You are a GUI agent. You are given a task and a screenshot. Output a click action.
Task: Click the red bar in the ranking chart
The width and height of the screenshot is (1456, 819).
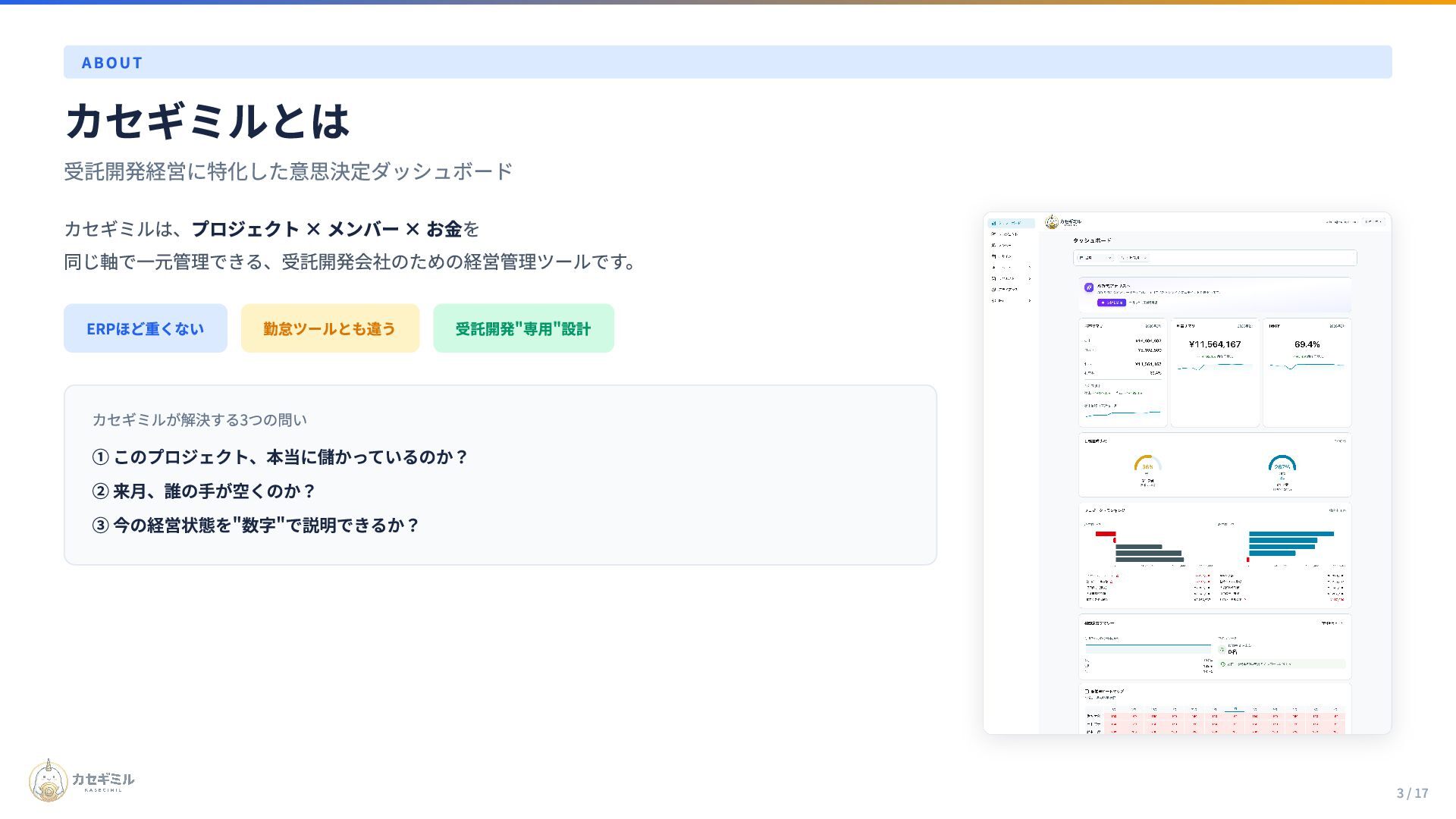click(1105, 534)
